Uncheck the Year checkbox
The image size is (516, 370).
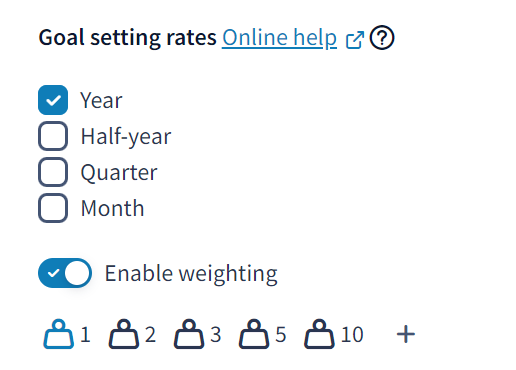[53, 100]
